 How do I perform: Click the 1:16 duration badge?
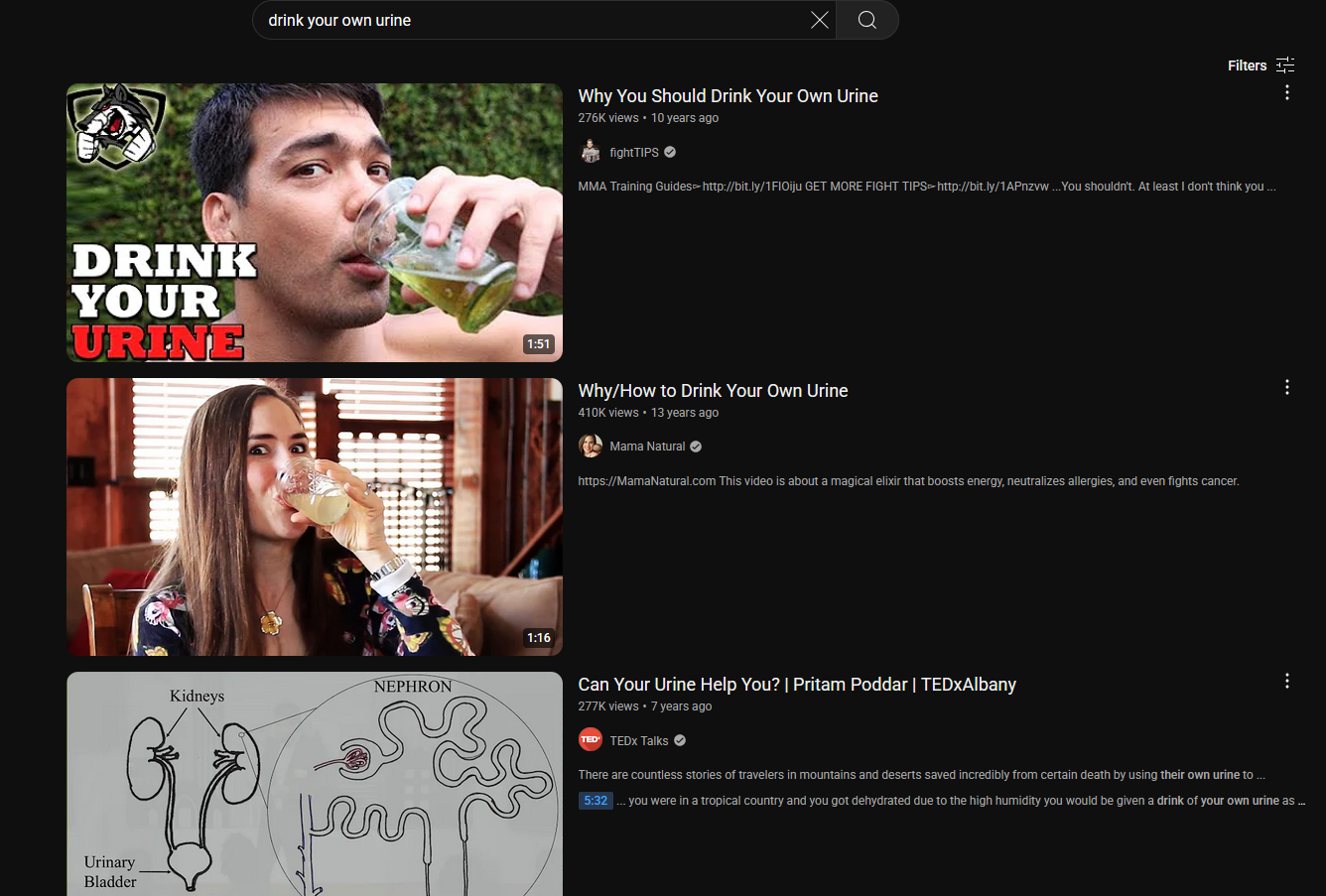pos(539,638)
